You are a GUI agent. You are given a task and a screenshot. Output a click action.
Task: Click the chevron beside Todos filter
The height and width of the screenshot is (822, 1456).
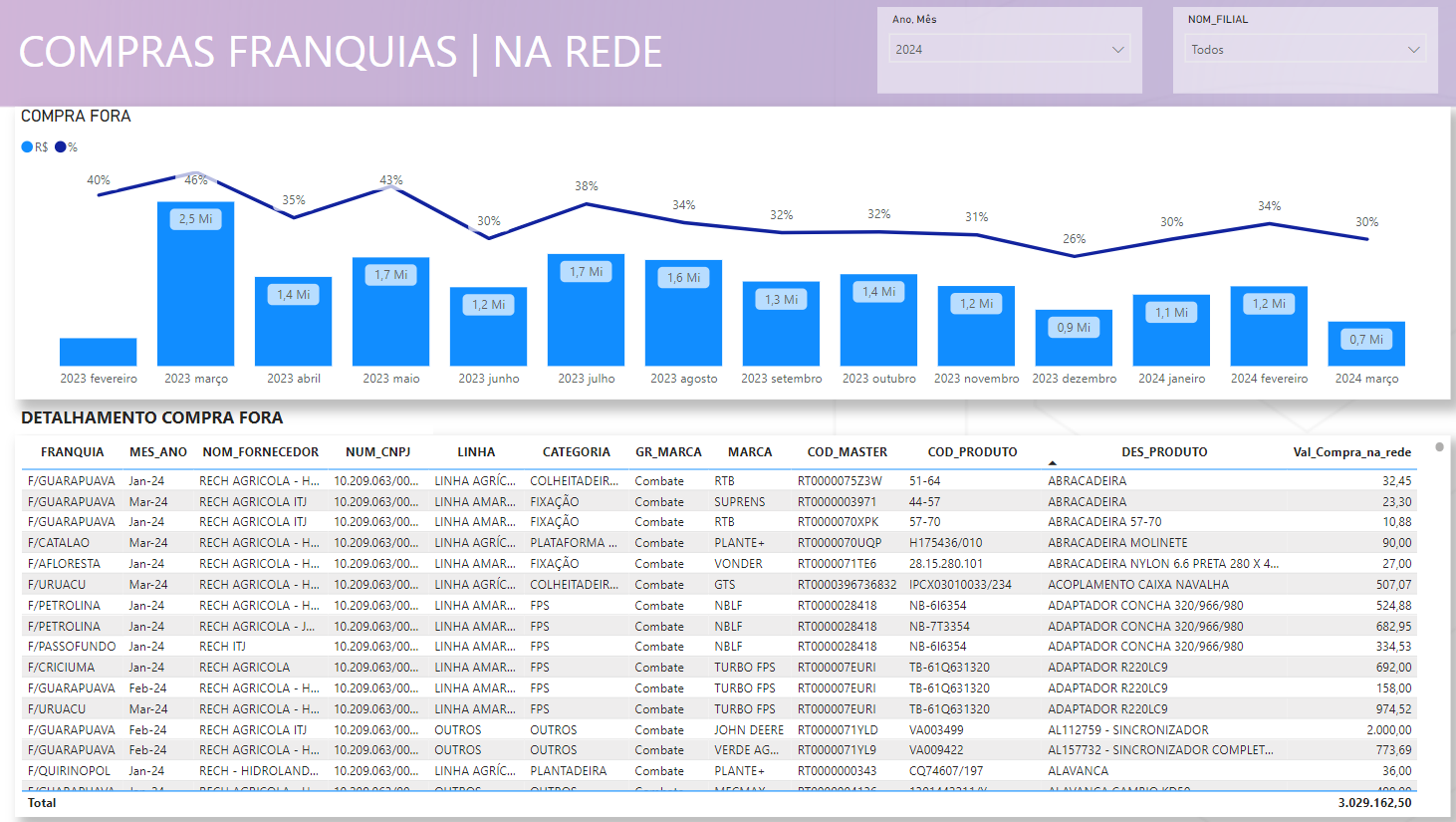1413,50
